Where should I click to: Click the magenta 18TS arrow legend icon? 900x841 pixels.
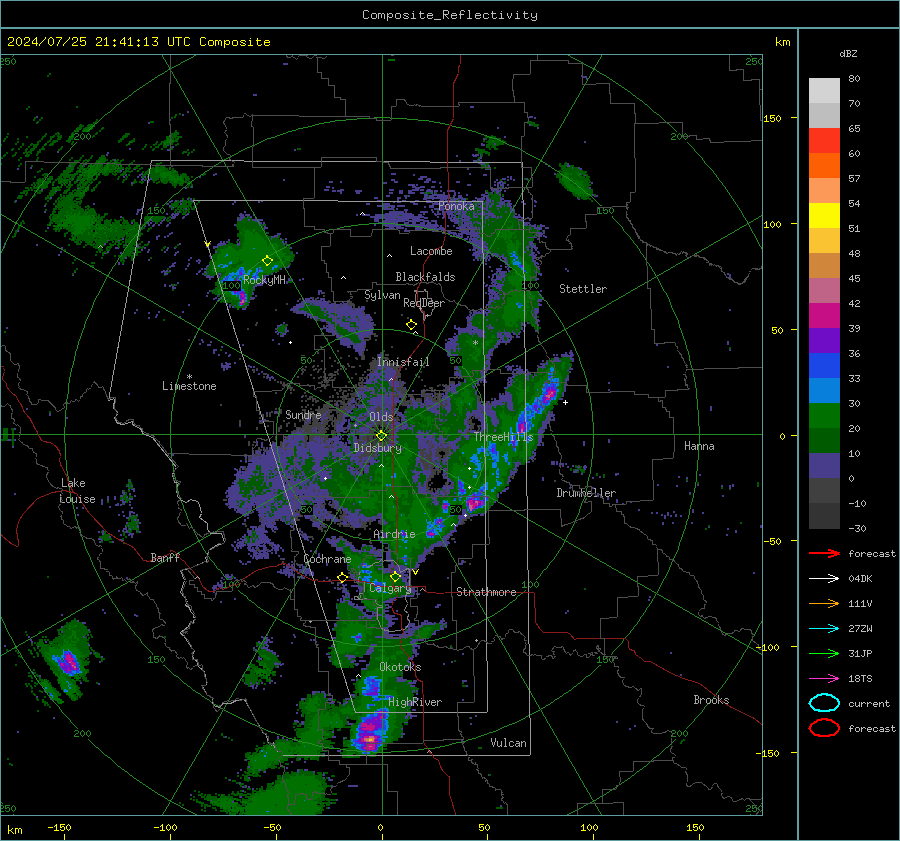[824, 678]
